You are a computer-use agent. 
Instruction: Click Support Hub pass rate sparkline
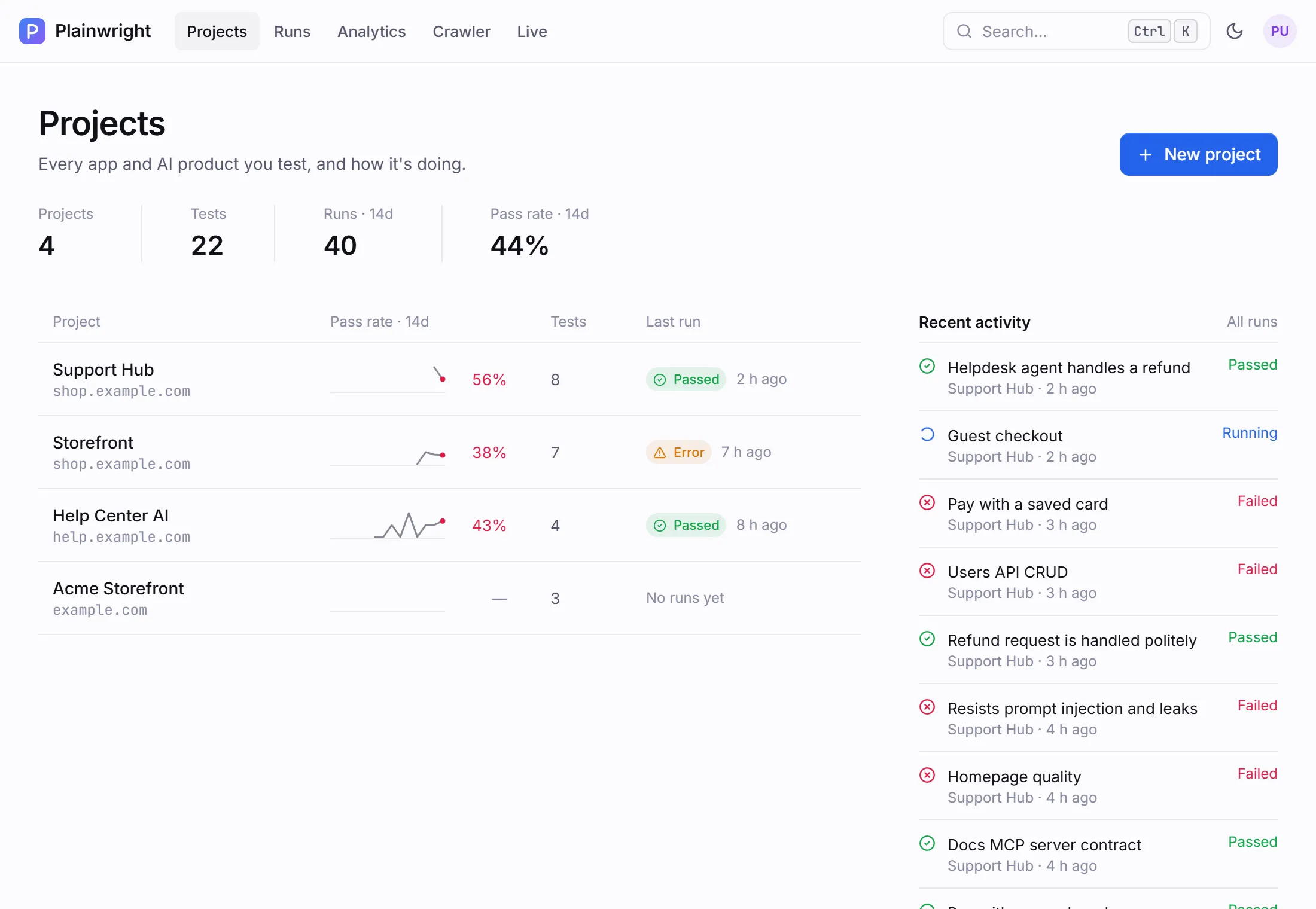point(388,379)
